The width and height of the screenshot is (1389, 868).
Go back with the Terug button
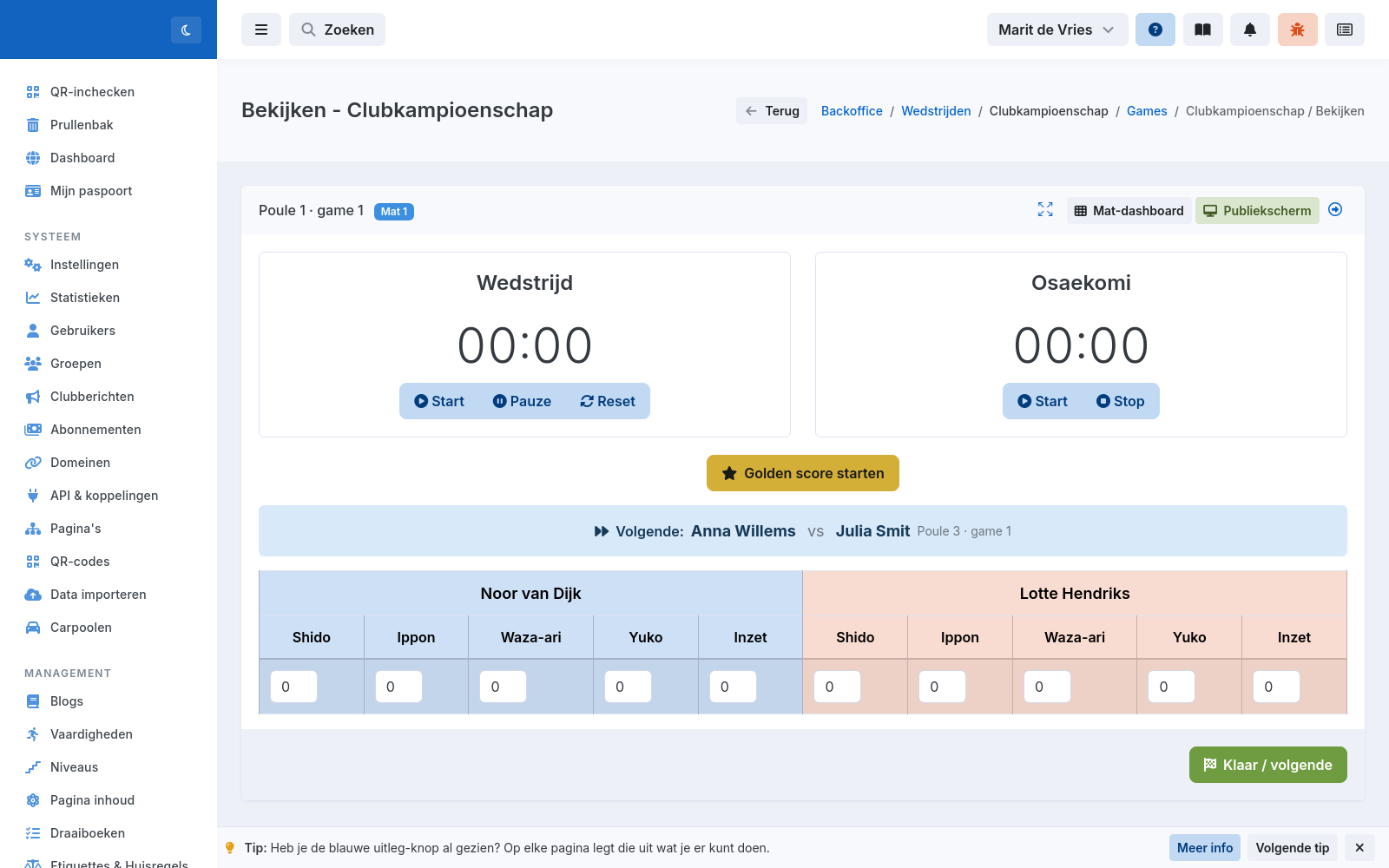pos(772,111)
